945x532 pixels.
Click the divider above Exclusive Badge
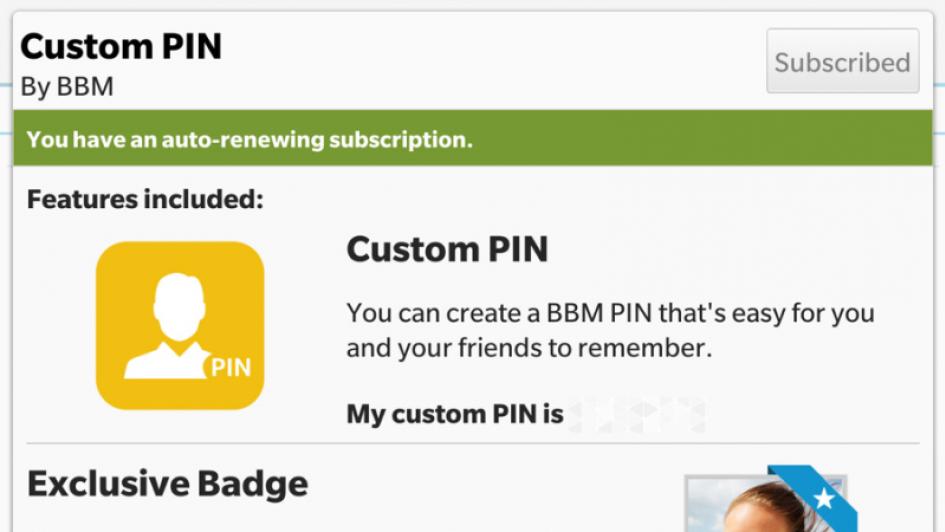coord(472,443)
